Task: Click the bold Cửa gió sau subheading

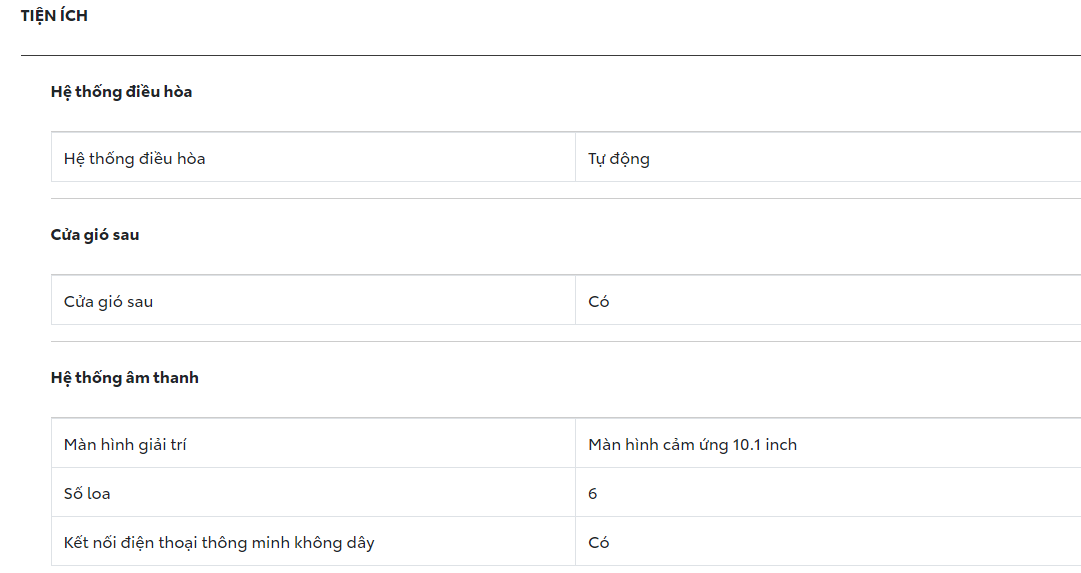Action: click(x=95, y=235)
